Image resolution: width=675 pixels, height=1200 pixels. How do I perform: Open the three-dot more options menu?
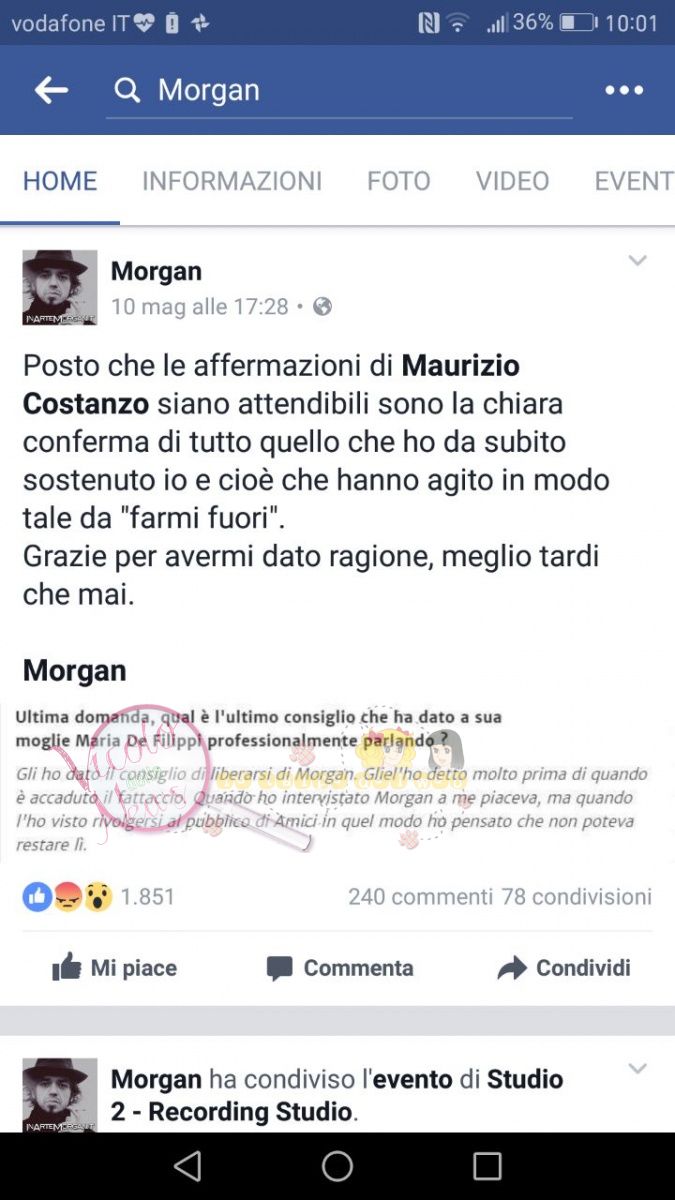(624, 90)
